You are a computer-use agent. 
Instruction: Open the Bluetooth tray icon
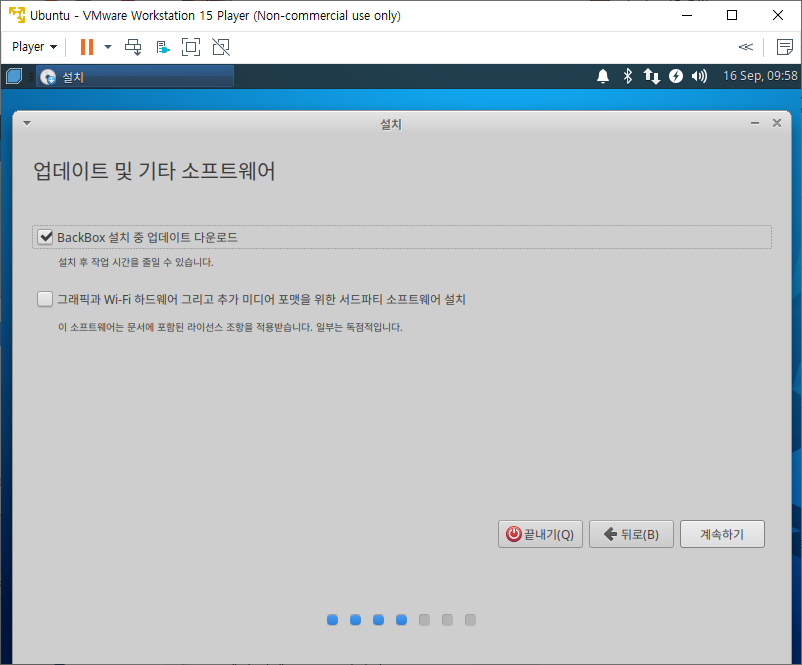click(x=628, y=76)
